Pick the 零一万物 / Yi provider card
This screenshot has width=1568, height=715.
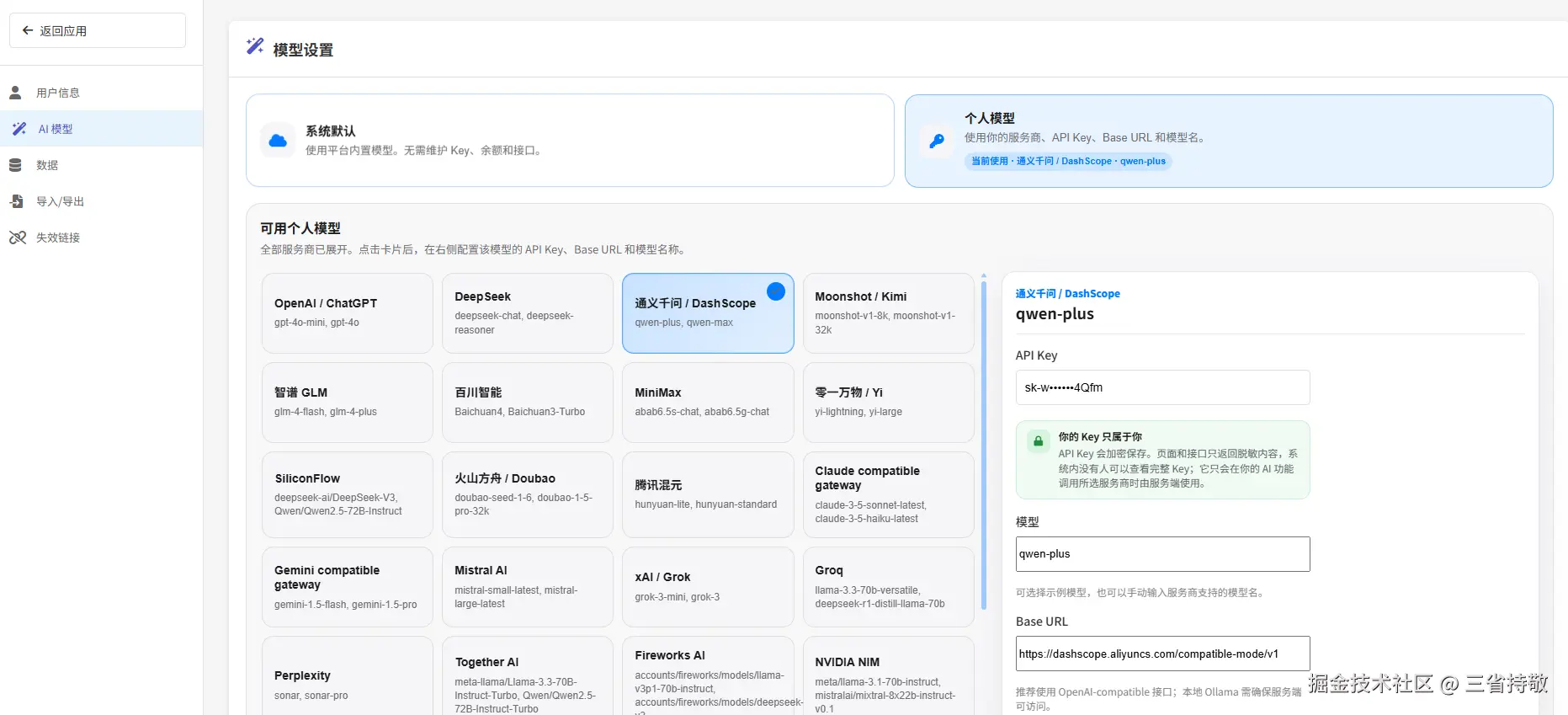pyautogui.click(x=889, y=403)
